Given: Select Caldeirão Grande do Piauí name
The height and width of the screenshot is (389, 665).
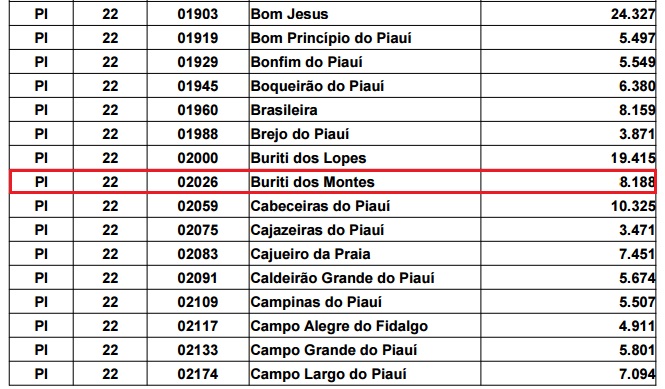Looking at the screenshot, I should [342, 278].
